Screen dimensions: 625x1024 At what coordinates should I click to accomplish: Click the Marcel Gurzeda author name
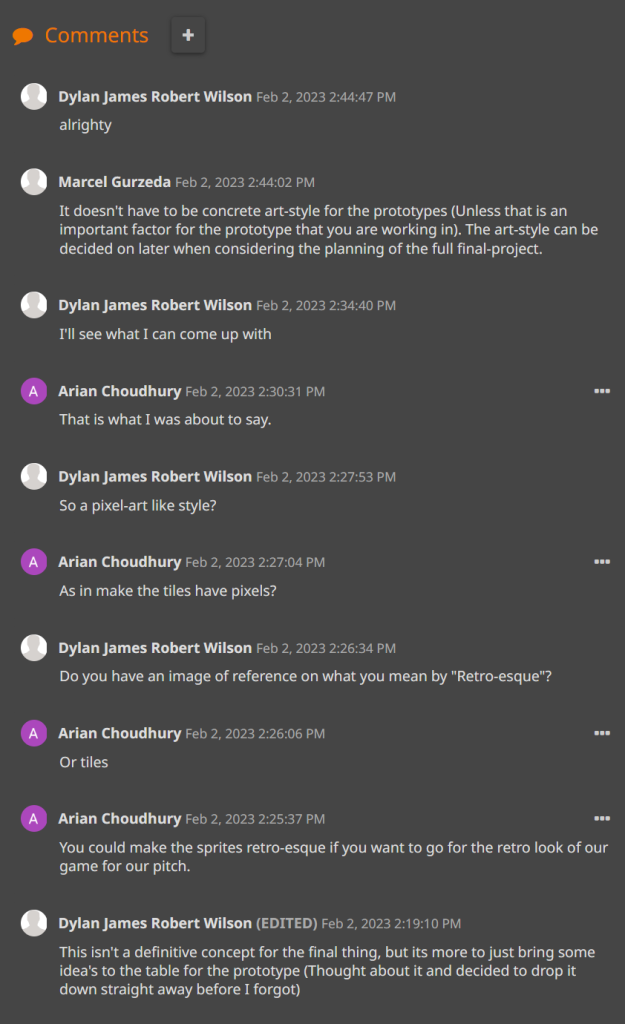click(114, 181)
